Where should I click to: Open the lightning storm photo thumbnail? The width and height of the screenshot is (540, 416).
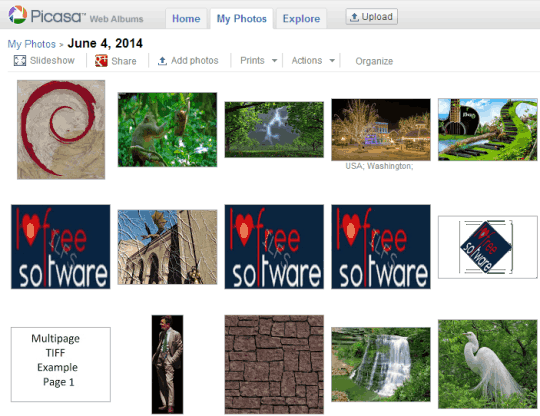click(x=274, y=129)
